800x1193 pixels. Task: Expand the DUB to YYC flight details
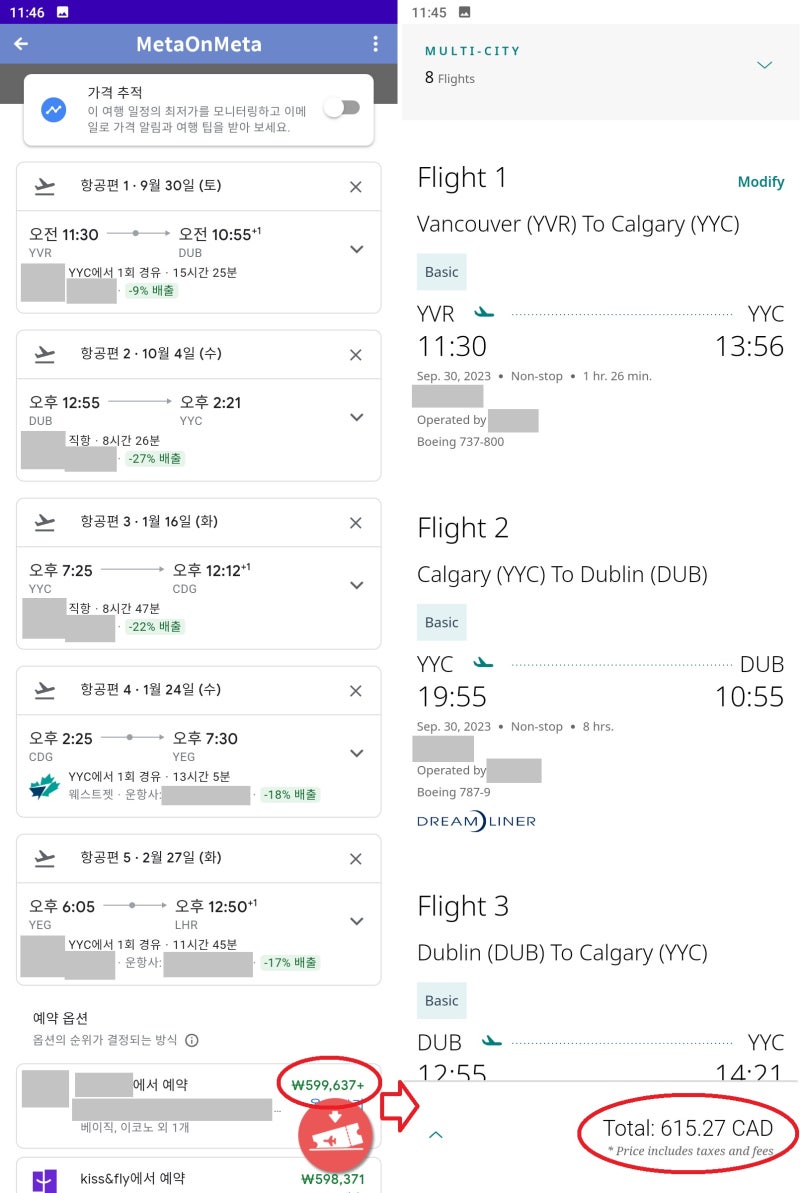click(x=356, y=417)
